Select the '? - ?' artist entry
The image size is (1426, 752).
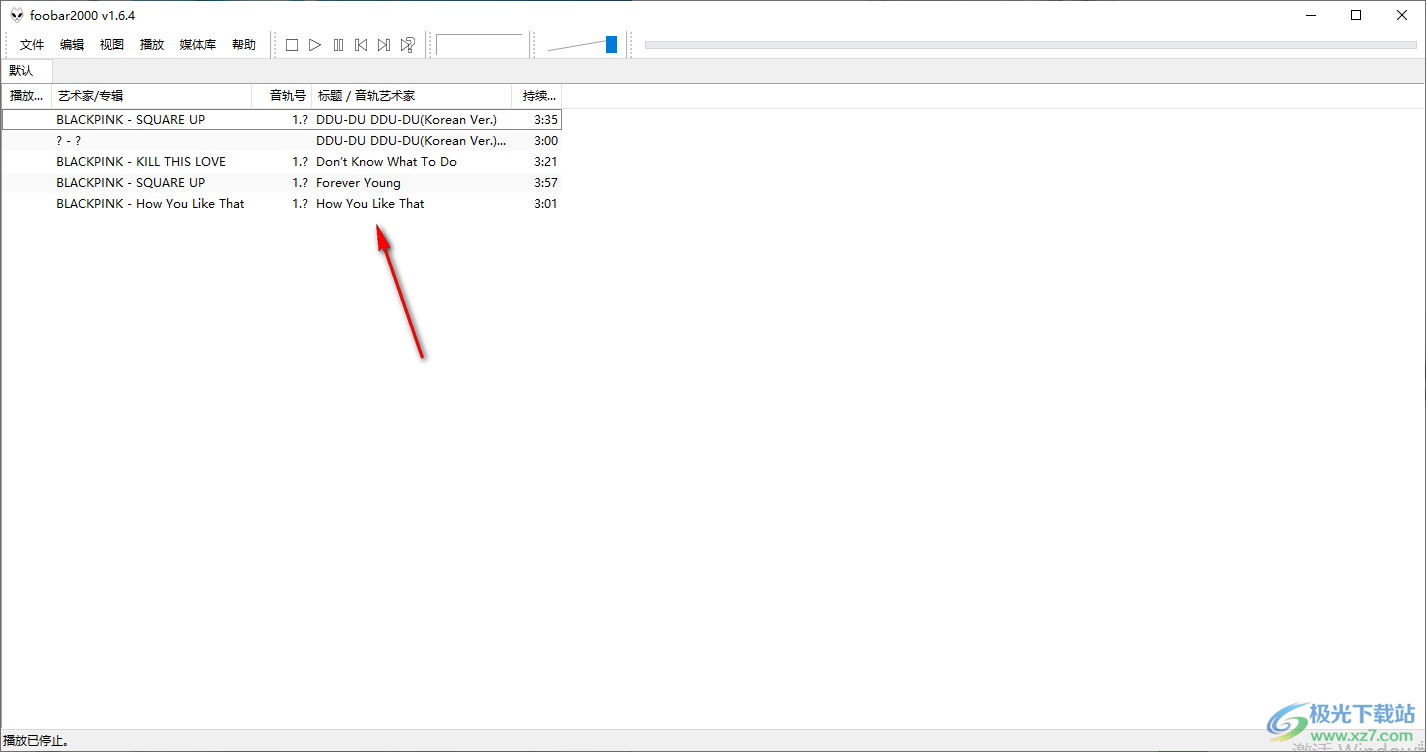coord(69,141)
